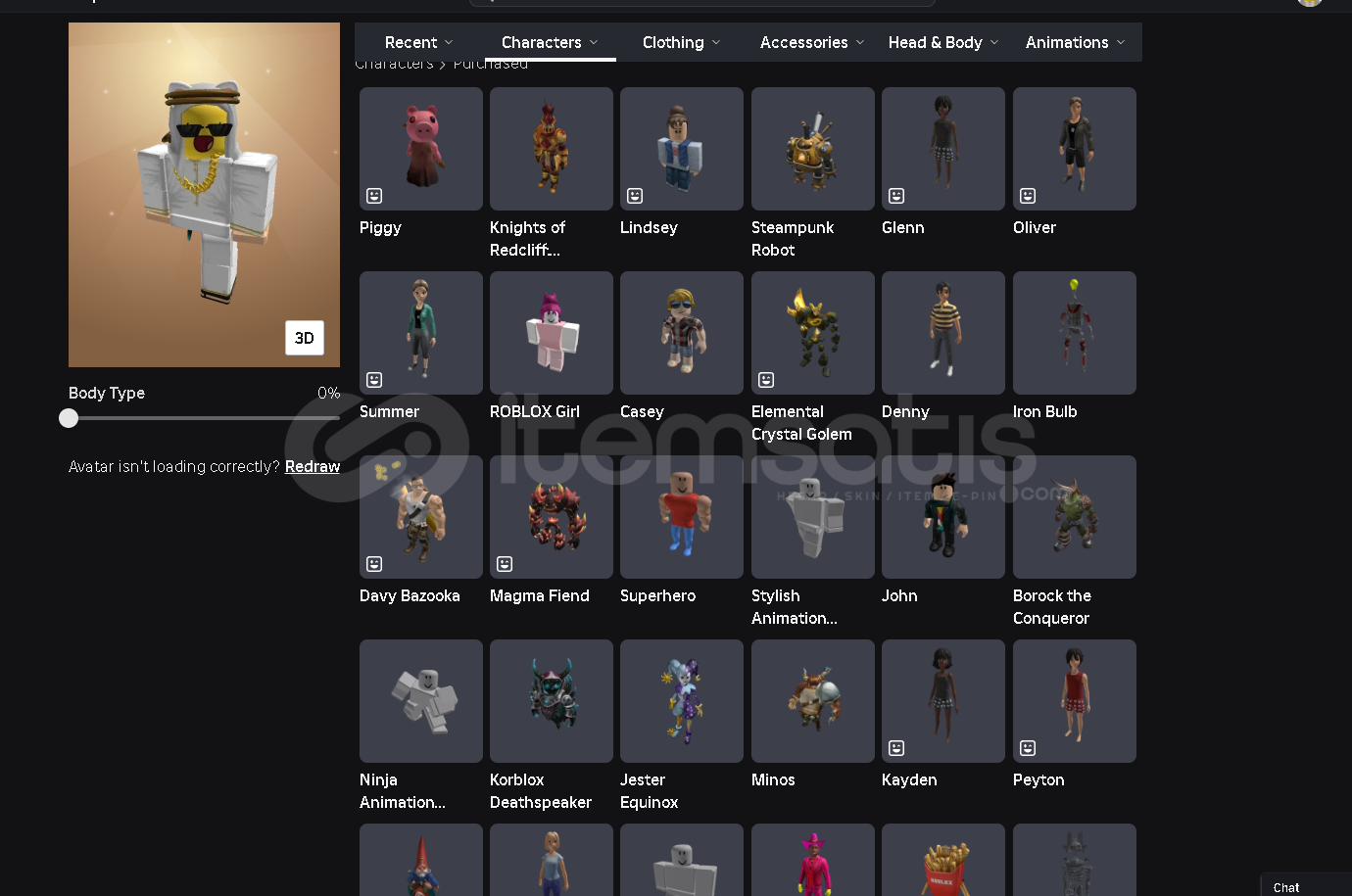Click the face badge on Lindsey card
This screenshot has height=896, width=1352.
(635, 196)
